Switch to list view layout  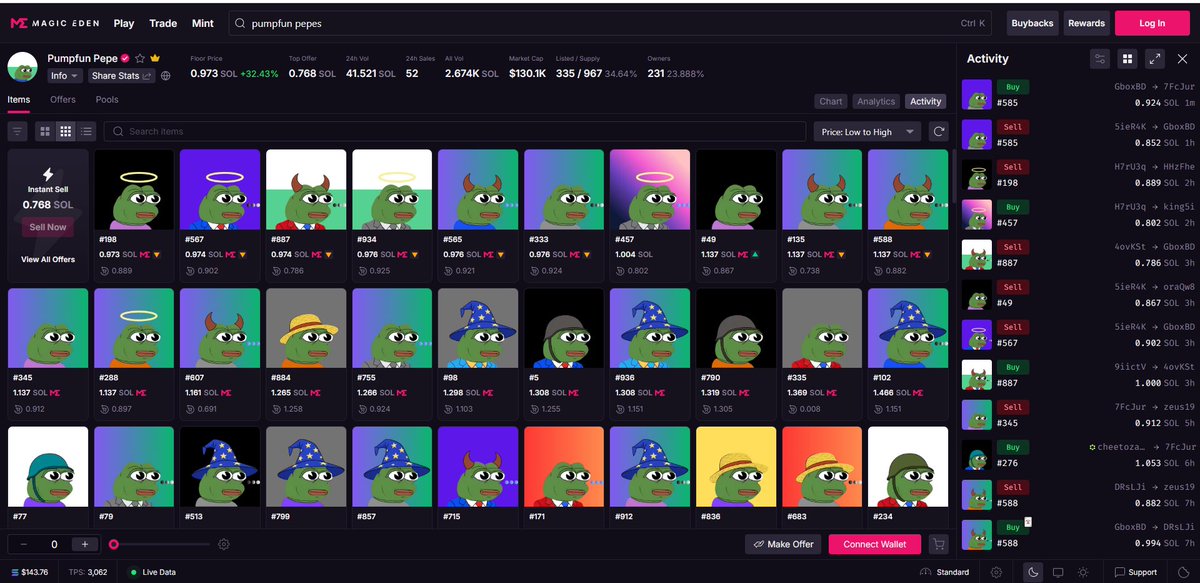86,131
